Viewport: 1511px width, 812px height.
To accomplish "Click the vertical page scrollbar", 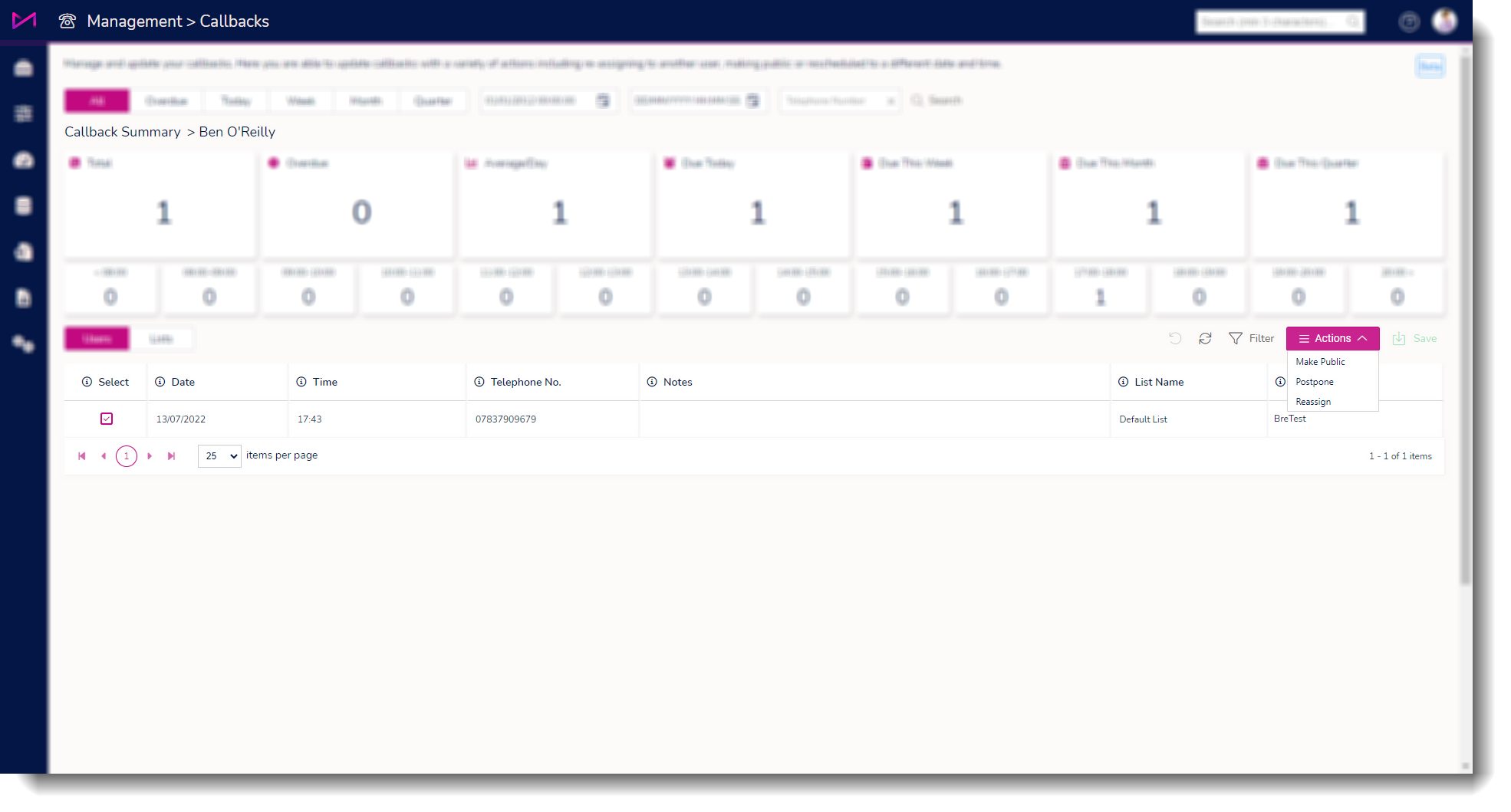I will pos(1466,322).
